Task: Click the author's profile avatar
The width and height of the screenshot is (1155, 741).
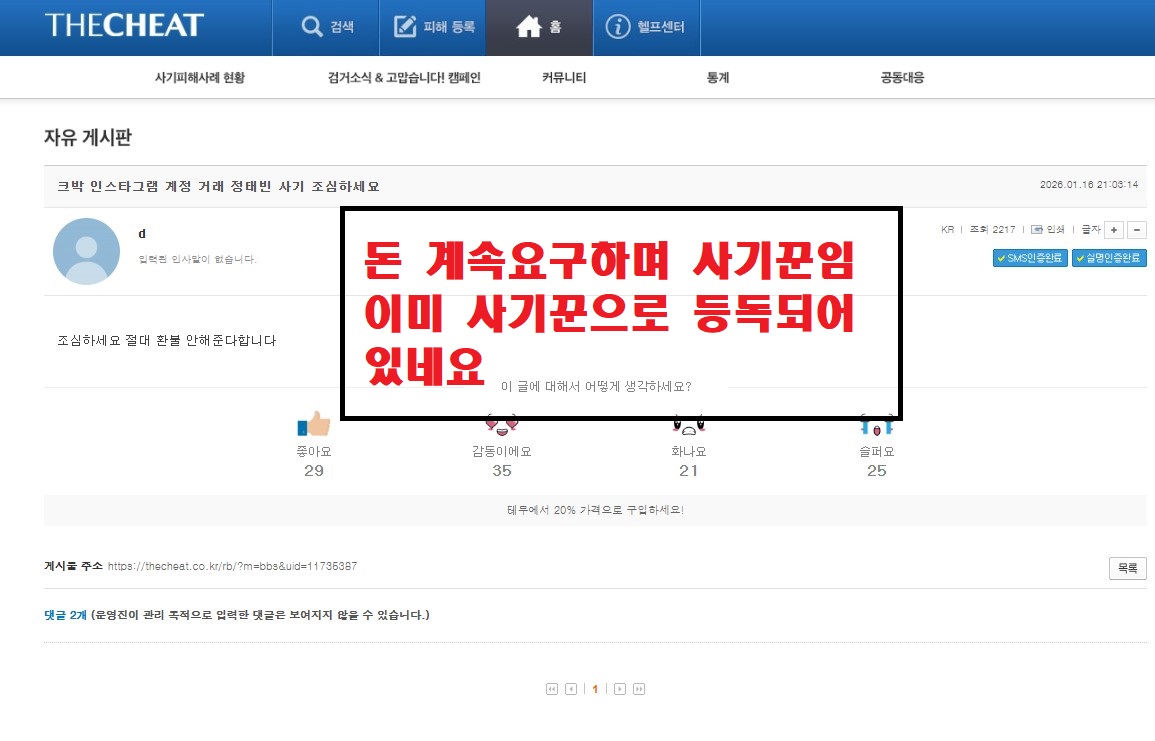Action: coord(86,252)
